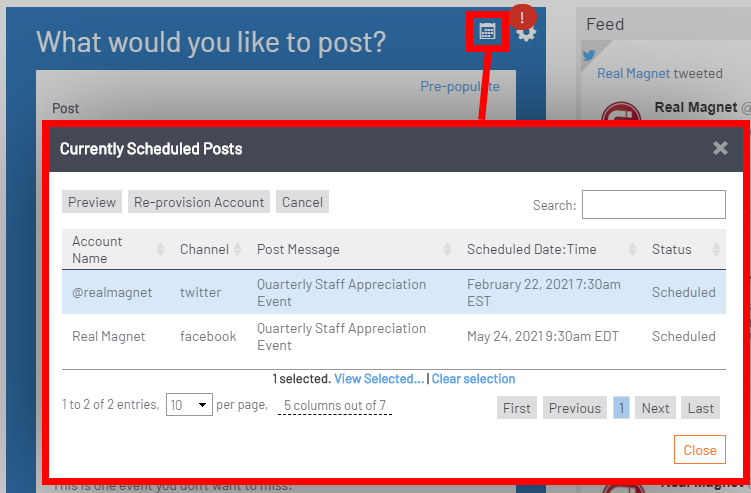751x493 pixels.
Task: Expand the 5 columns out of 7 selector
Action: [335, 406]
